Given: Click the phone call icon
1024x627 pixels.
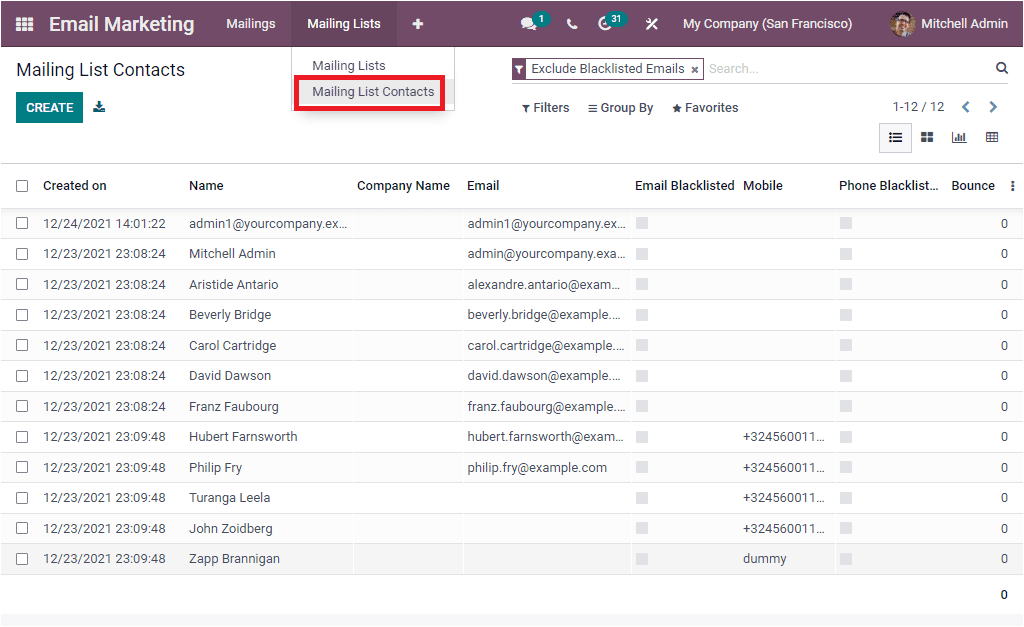Looking at the screenshot, I should coord(571,23).
